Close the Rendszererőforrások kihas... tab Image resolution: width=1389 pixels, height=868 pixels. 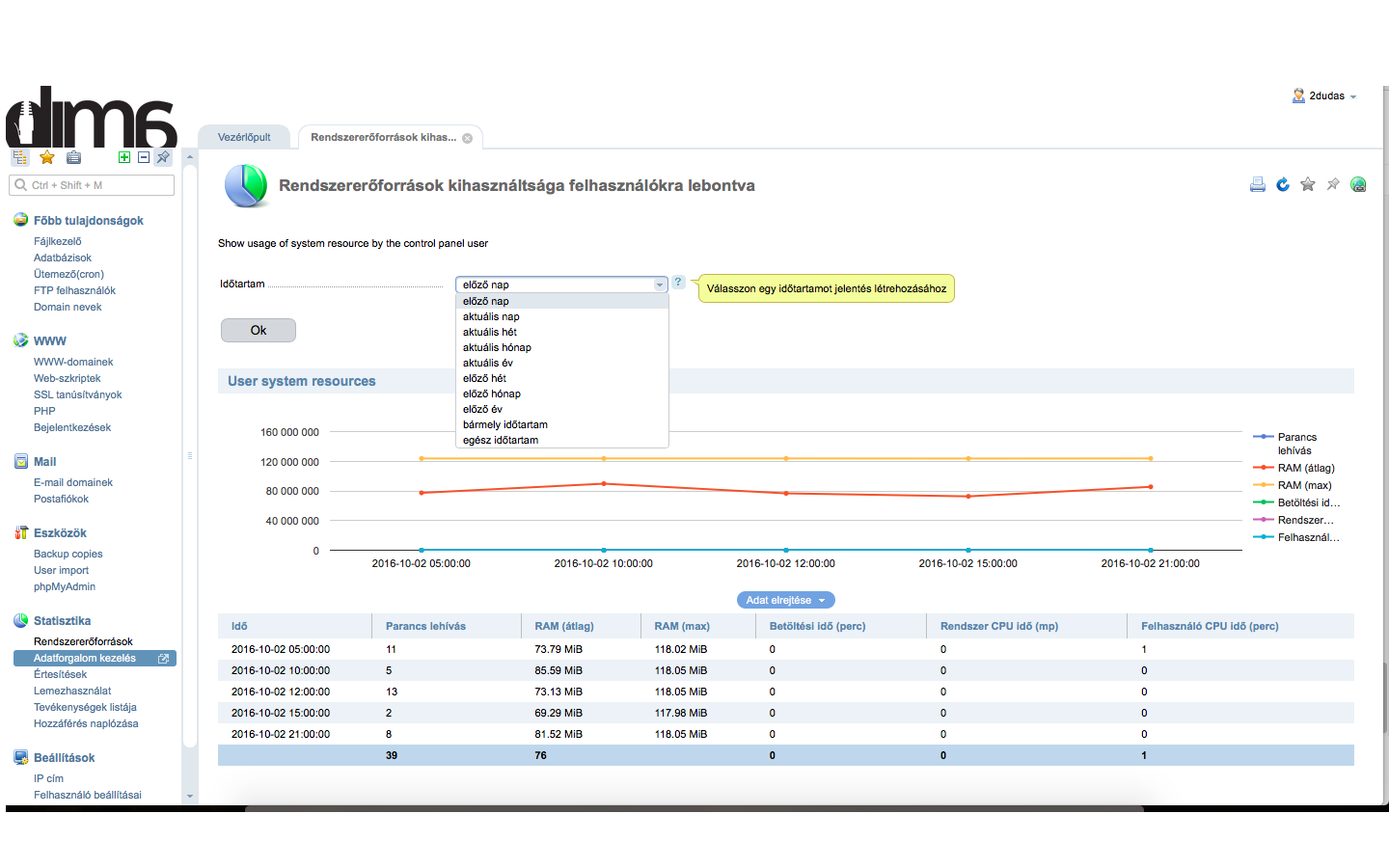(467, 138)
